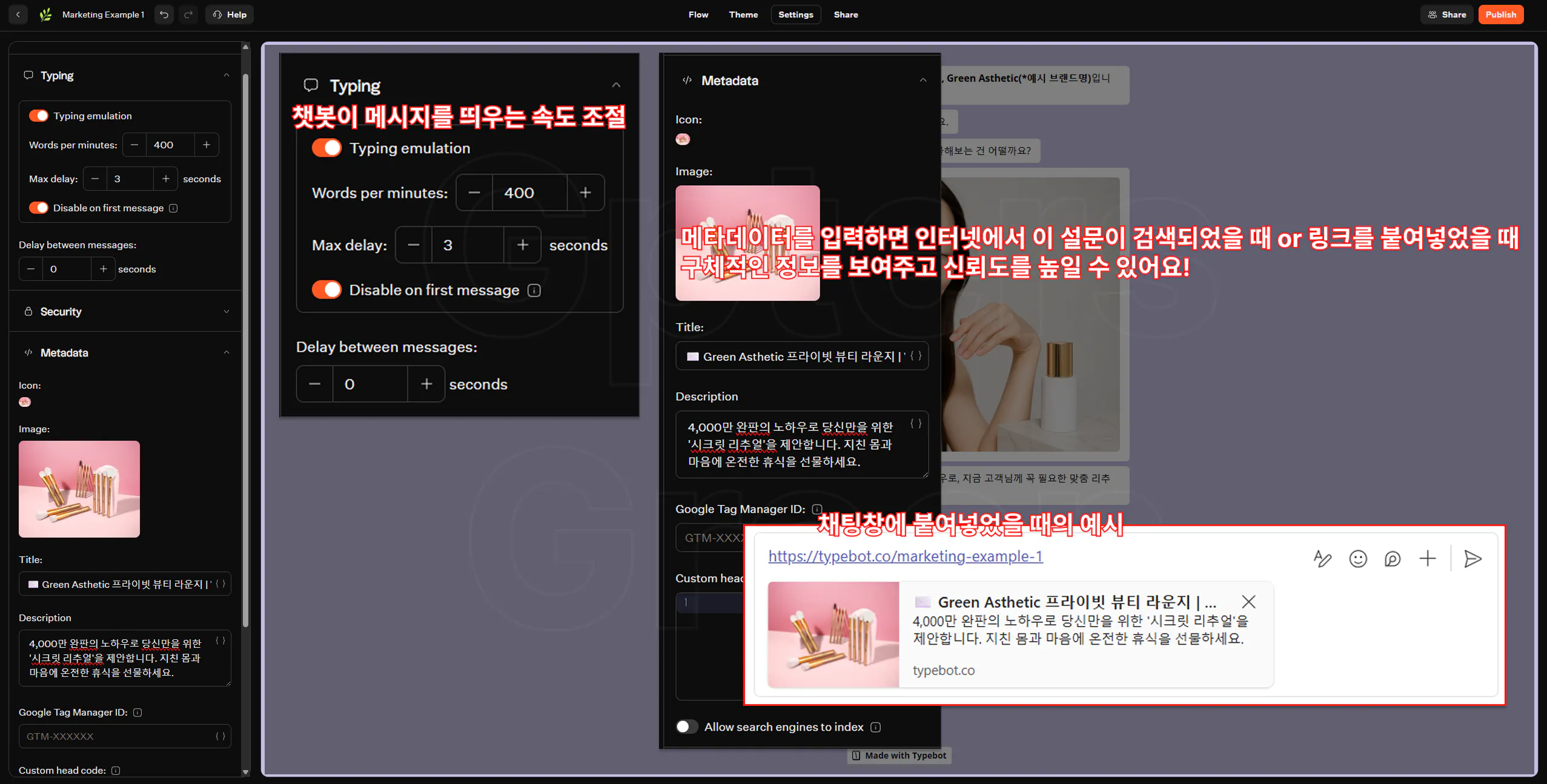
Task: Collapse the Metadata section in sidebar
Action: (x=227, y=353)
